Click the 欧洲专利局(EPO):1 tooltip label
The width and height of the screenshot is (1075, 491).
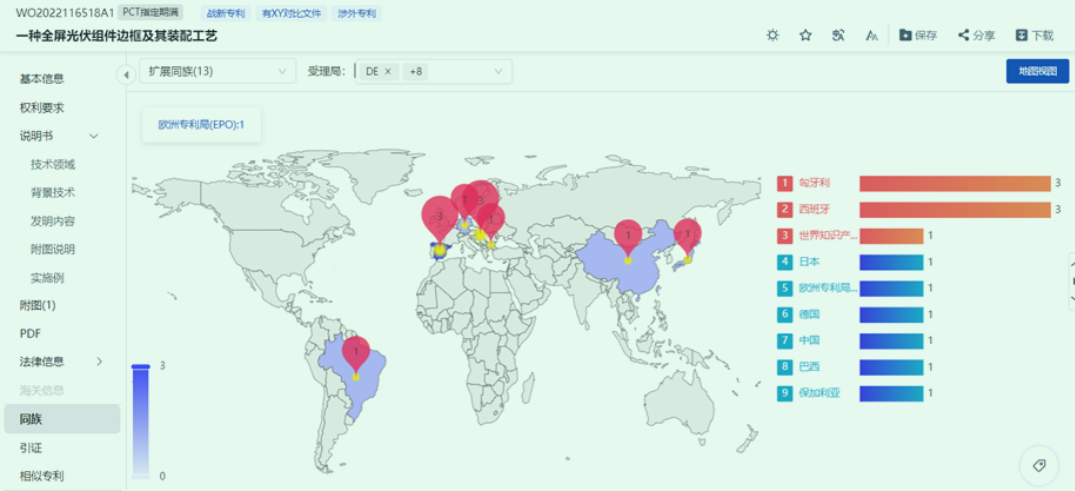(202, 125)
